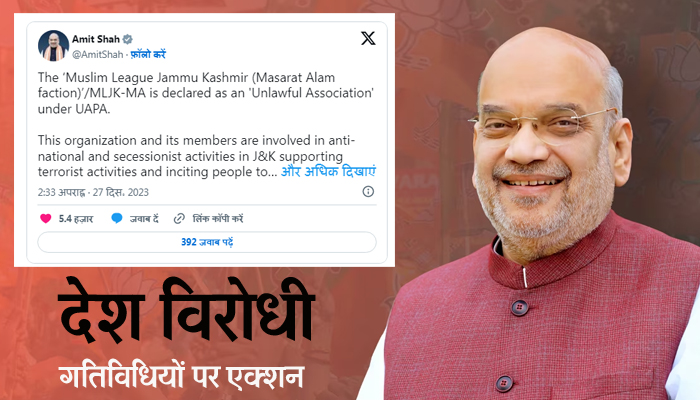Click the blue reply bubble icon

(117, 218)
